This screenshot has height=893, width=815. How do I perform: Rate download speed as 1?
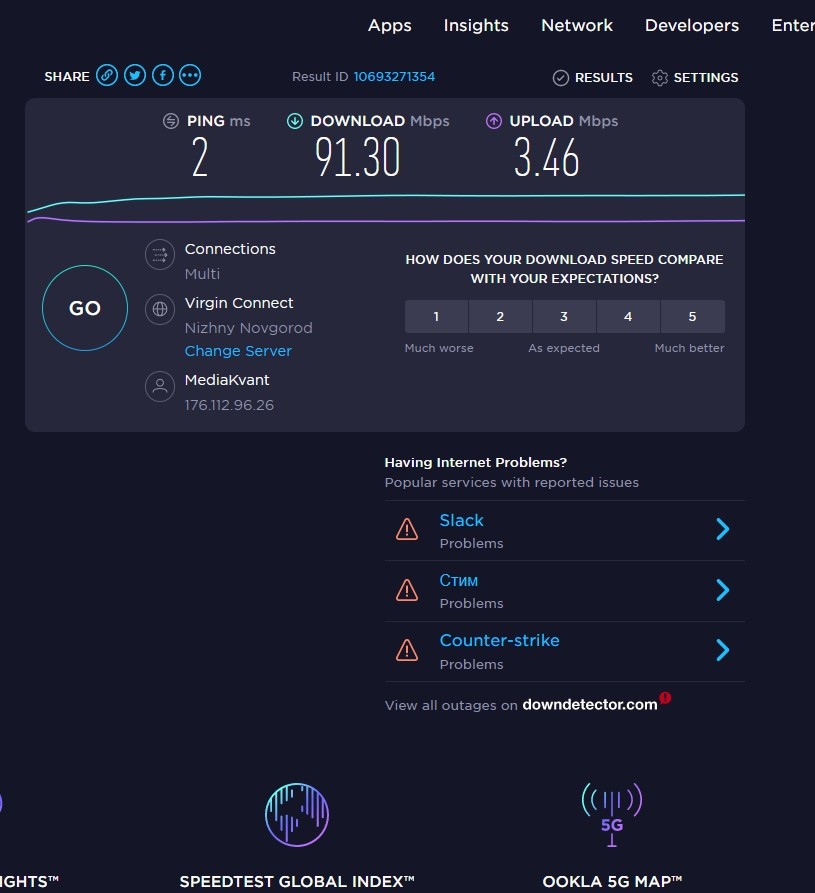point(436,317)
